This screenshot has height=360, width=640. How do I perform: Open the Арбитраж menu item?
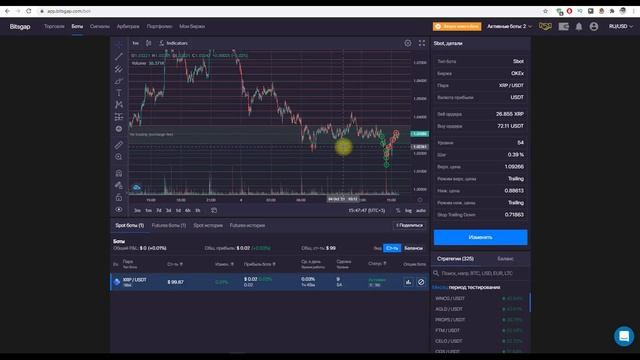click(128, 26)
